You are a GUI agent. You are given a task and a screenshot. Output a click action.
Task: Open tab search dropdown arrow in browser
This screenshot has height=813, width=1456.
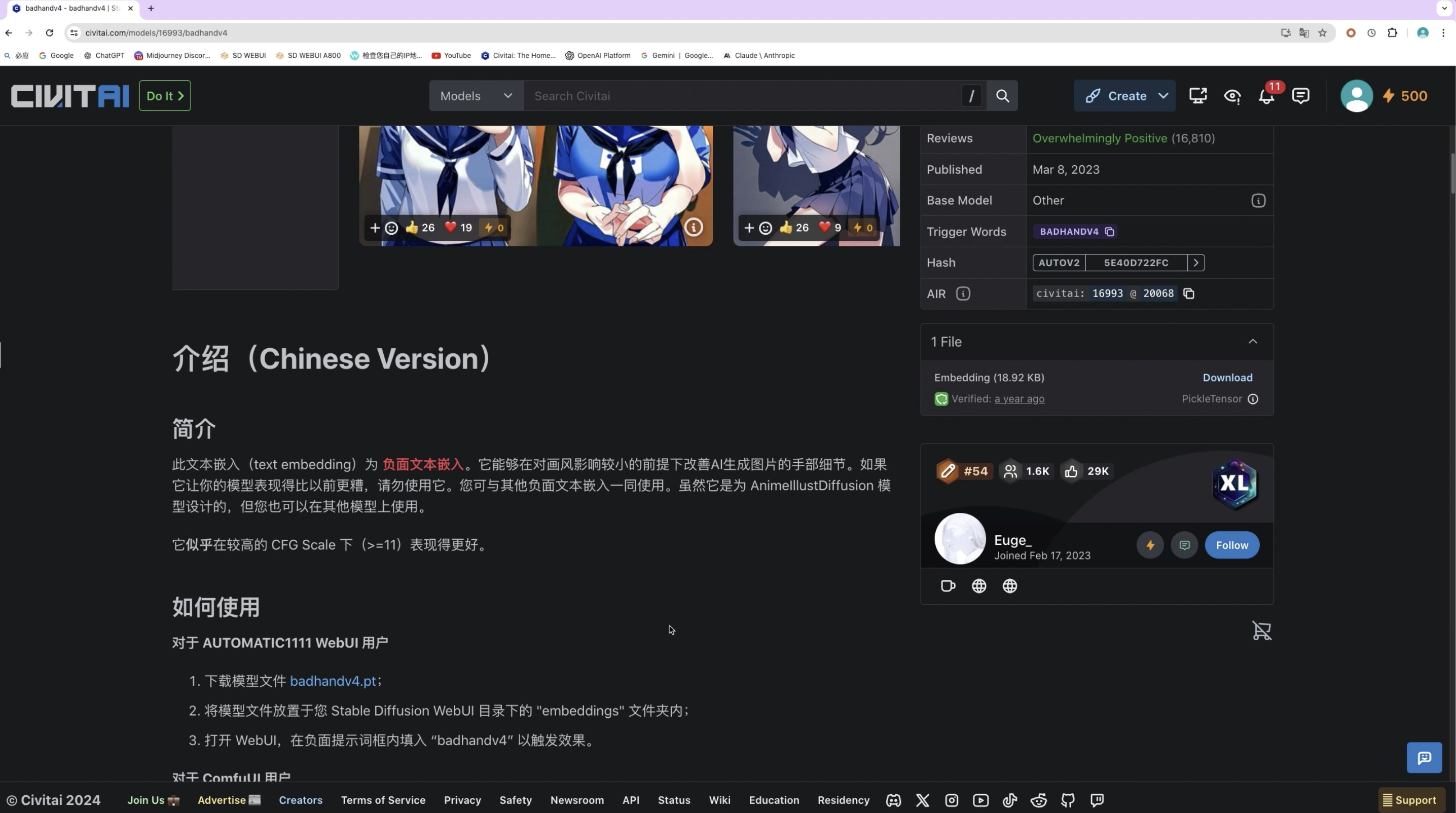(1444, 9)
